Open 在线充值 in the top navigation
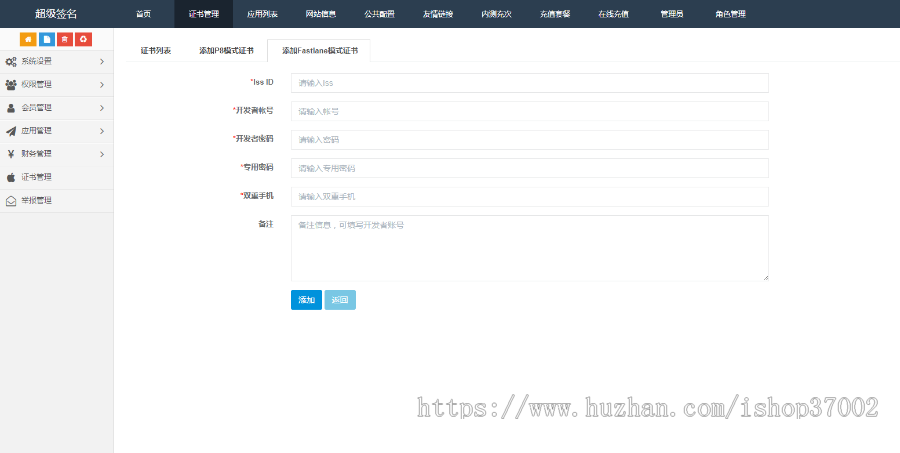The height and width of the screenshot is (453, 900). (614, 14)
